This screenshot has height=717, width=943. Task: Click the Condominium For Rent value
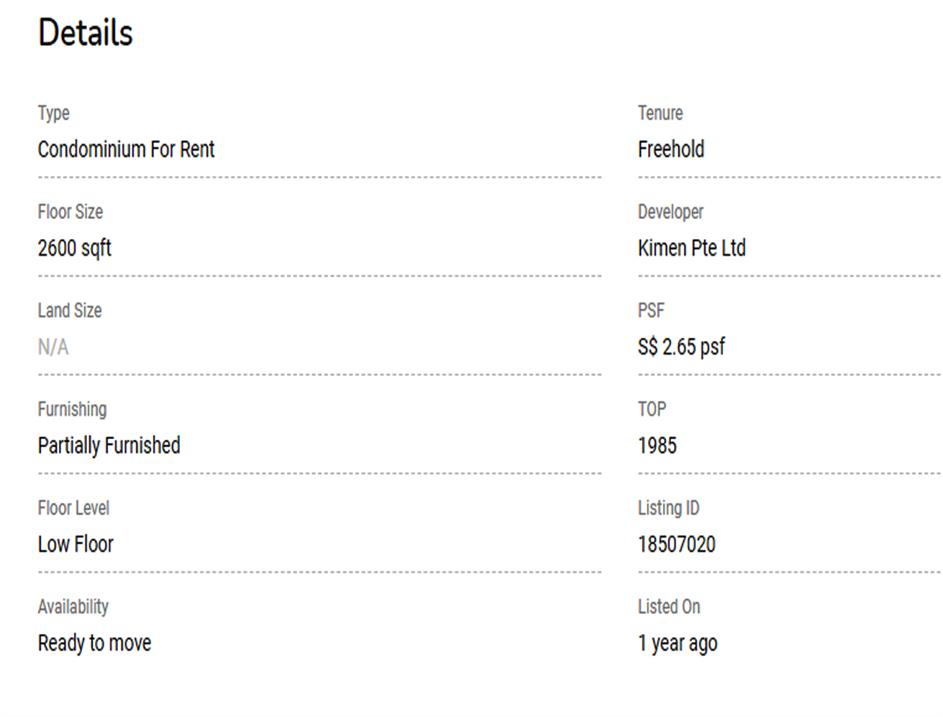coord(126,149)
